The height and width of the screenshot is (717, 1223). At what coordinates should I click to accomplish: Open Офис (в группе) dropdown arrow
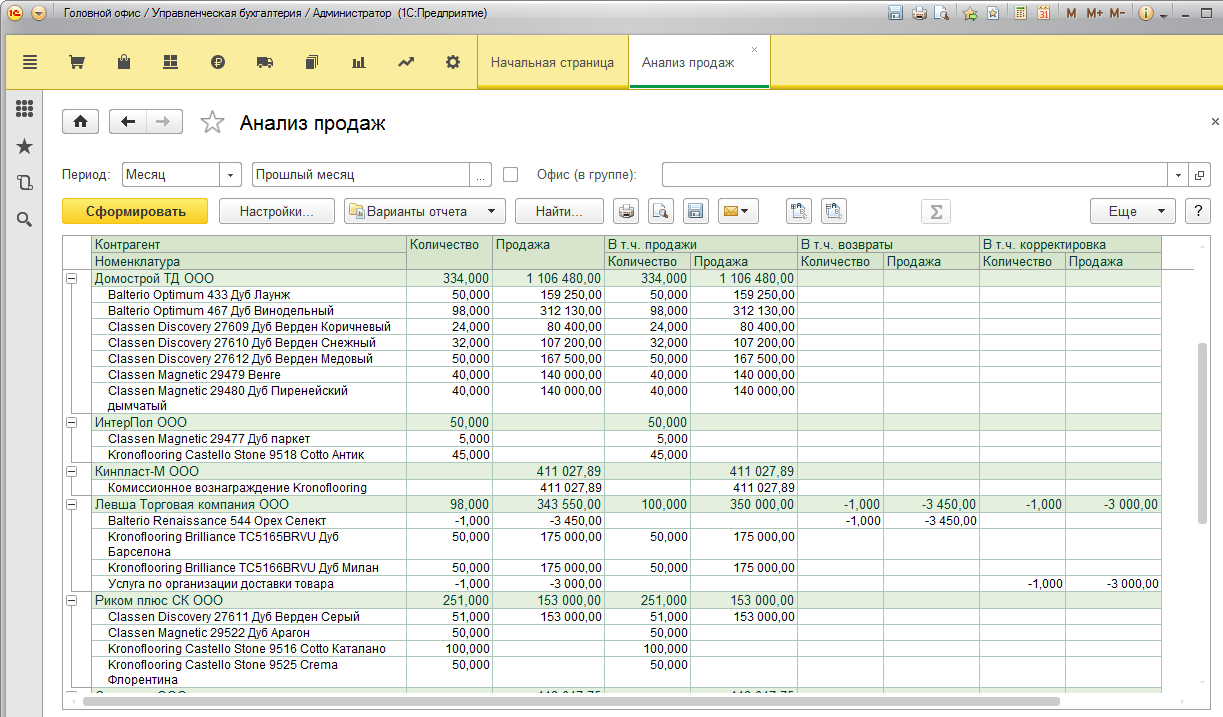pos(1179,174)
